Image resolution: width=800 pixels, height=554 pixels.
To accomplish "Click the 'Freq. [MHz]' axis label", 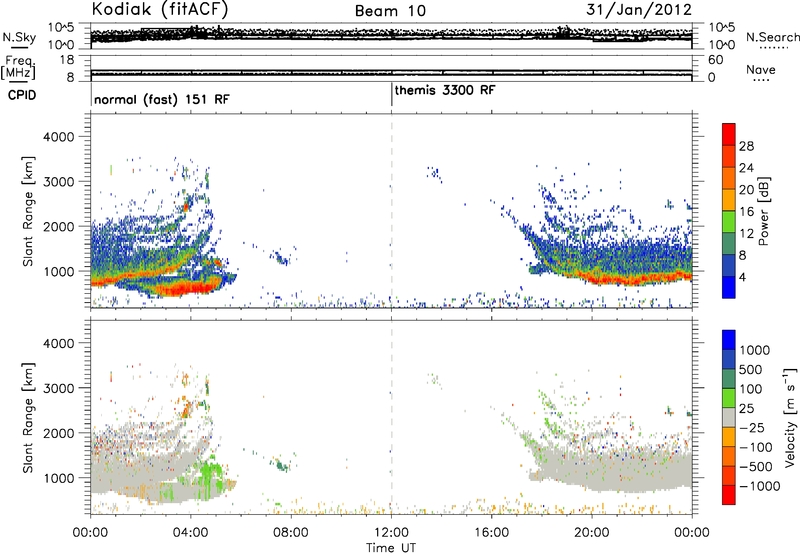I will (x=20, y=67).
